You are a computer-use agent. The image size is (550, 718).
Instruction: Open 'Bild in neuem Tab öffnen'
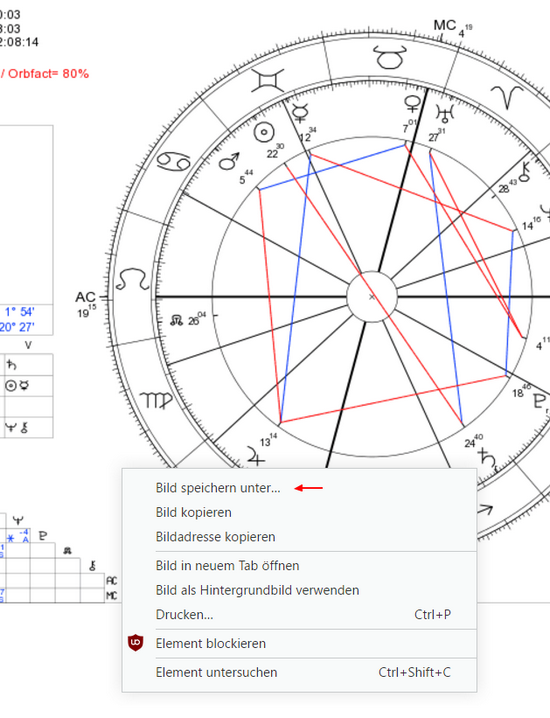click(299, 566)
